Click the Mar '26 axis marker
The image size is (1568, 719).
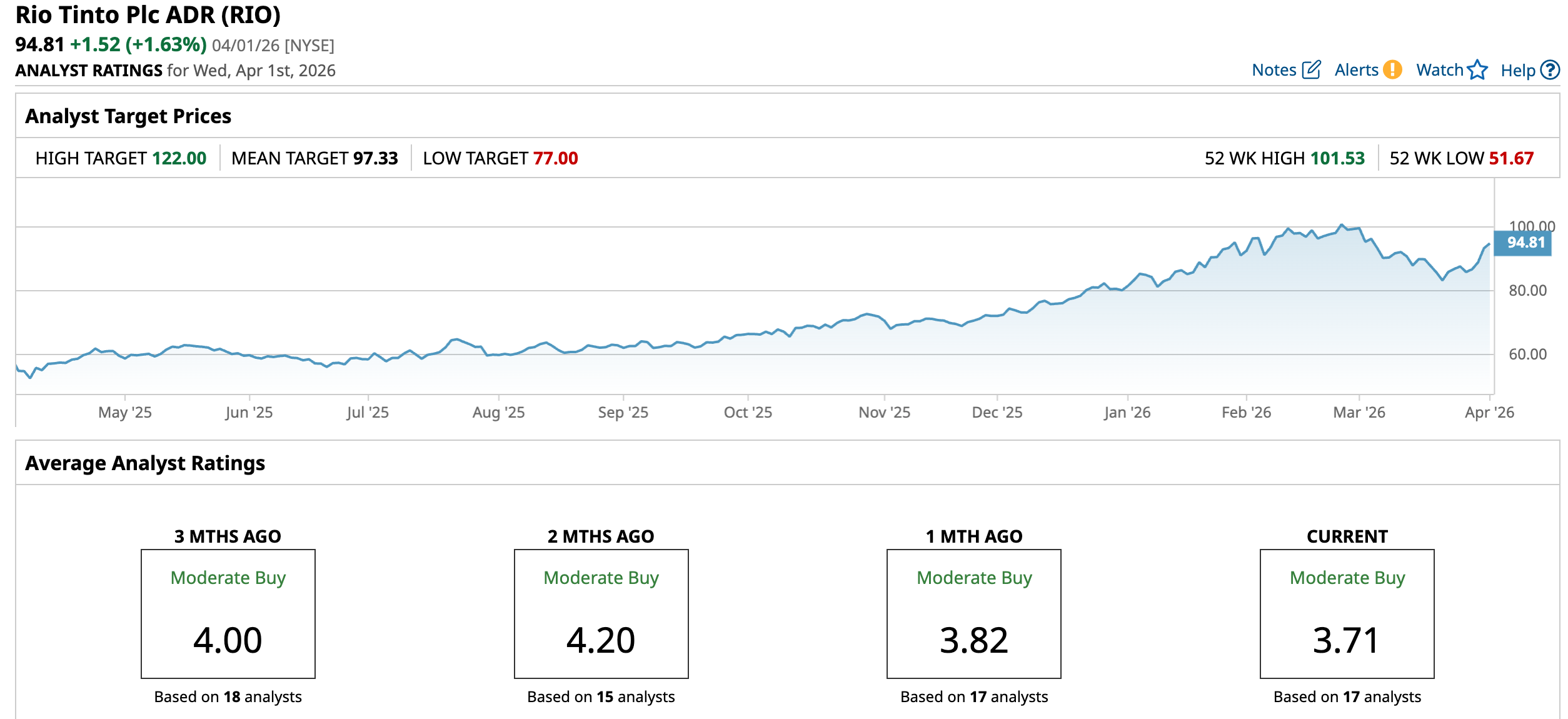tap(1359, 412)
